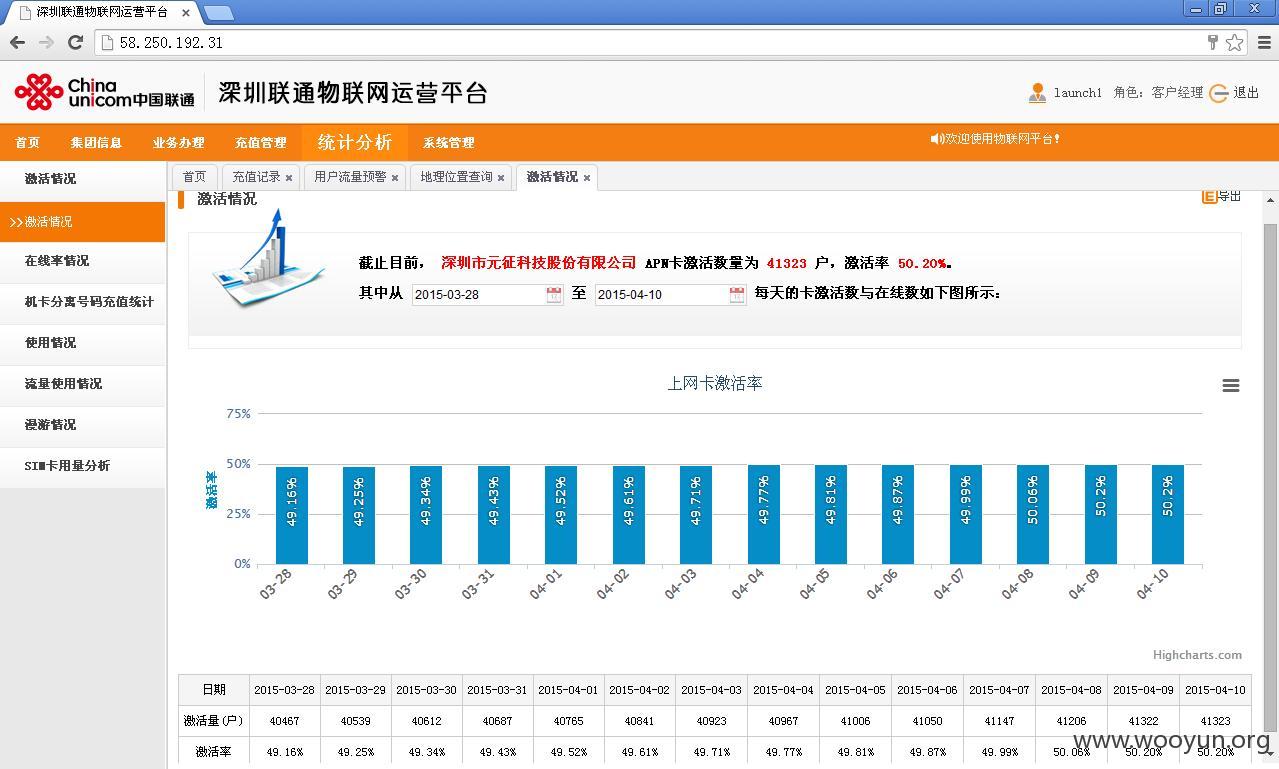Screen dimensions: 1279x769
Task: Click the 欢迎使用物联网平台 announcement text
Action: coord(1003,139)
